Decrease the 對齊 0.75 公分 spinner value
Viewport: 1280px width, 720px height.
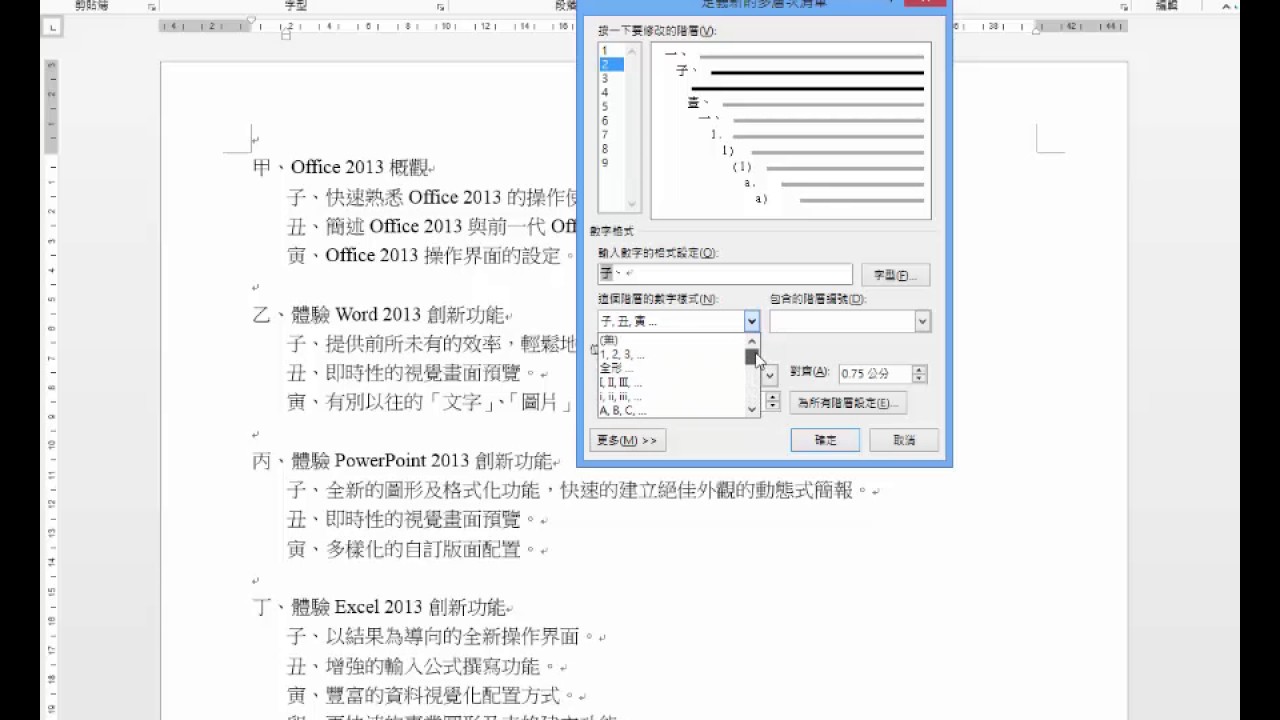[920, 379]
